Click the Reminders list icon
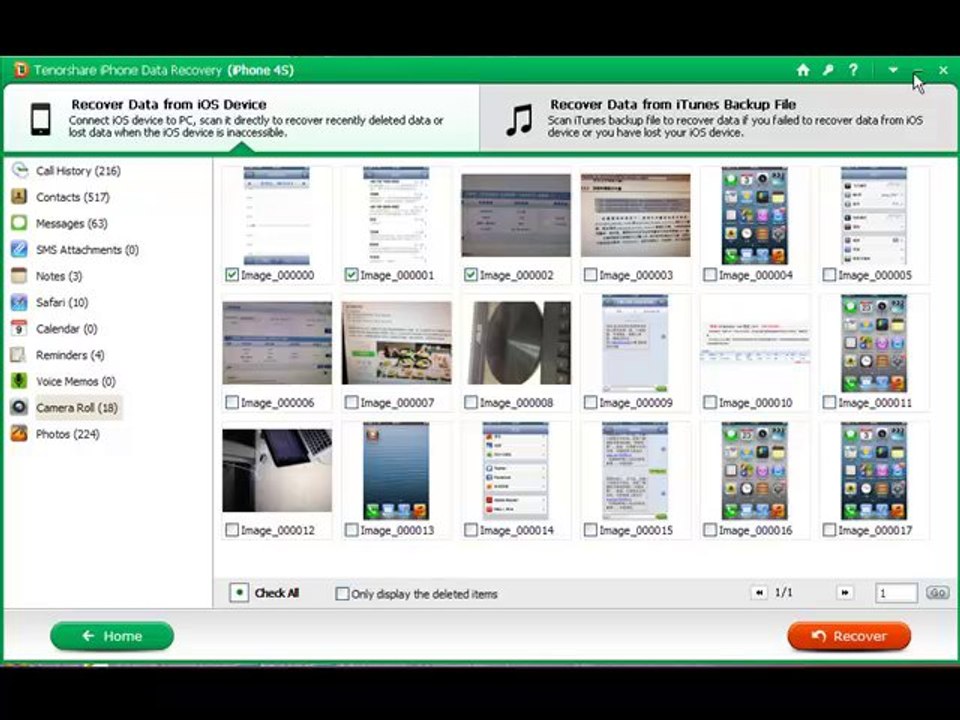The image size is (960, 720). click(x=19, y=354)
